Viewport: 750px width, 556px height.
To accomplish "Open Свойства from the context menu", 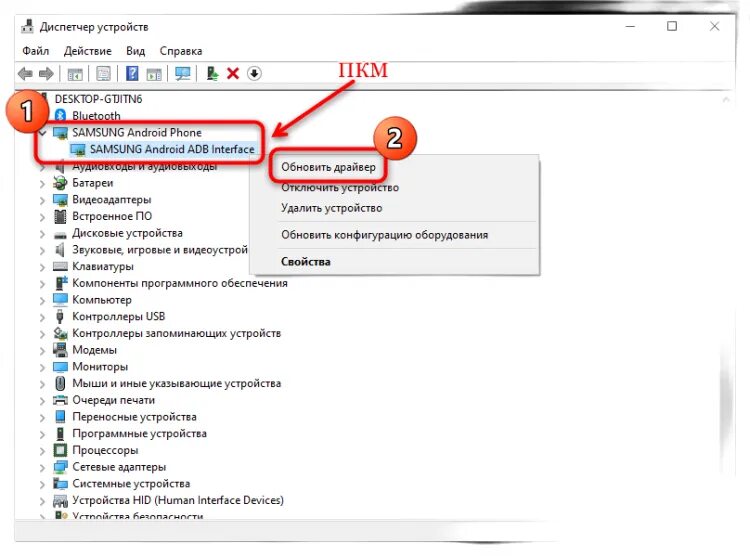I will 306,262.
